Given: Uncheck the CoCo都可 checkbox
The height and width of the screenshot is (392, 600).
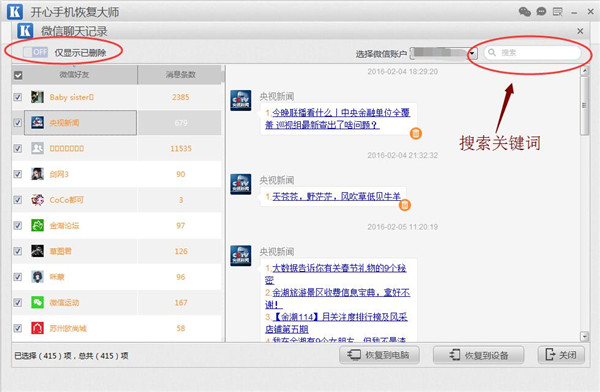Looking at the screenshot, I should (18, 199).
